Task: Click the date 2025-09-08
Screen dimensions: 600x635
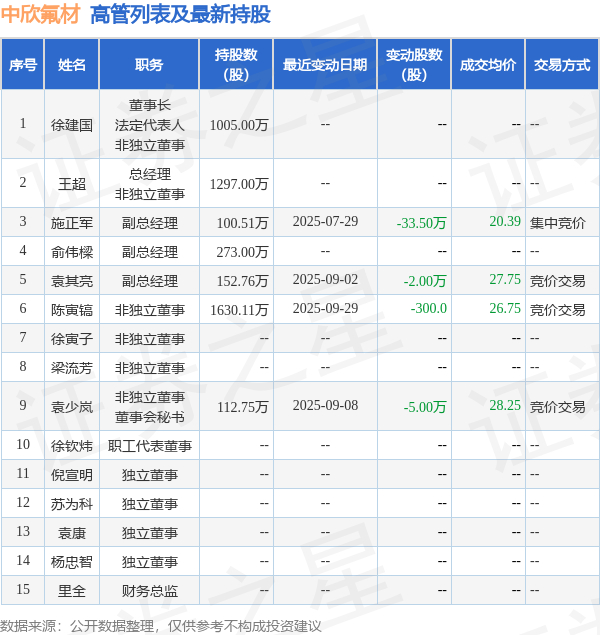Action: 325,405
